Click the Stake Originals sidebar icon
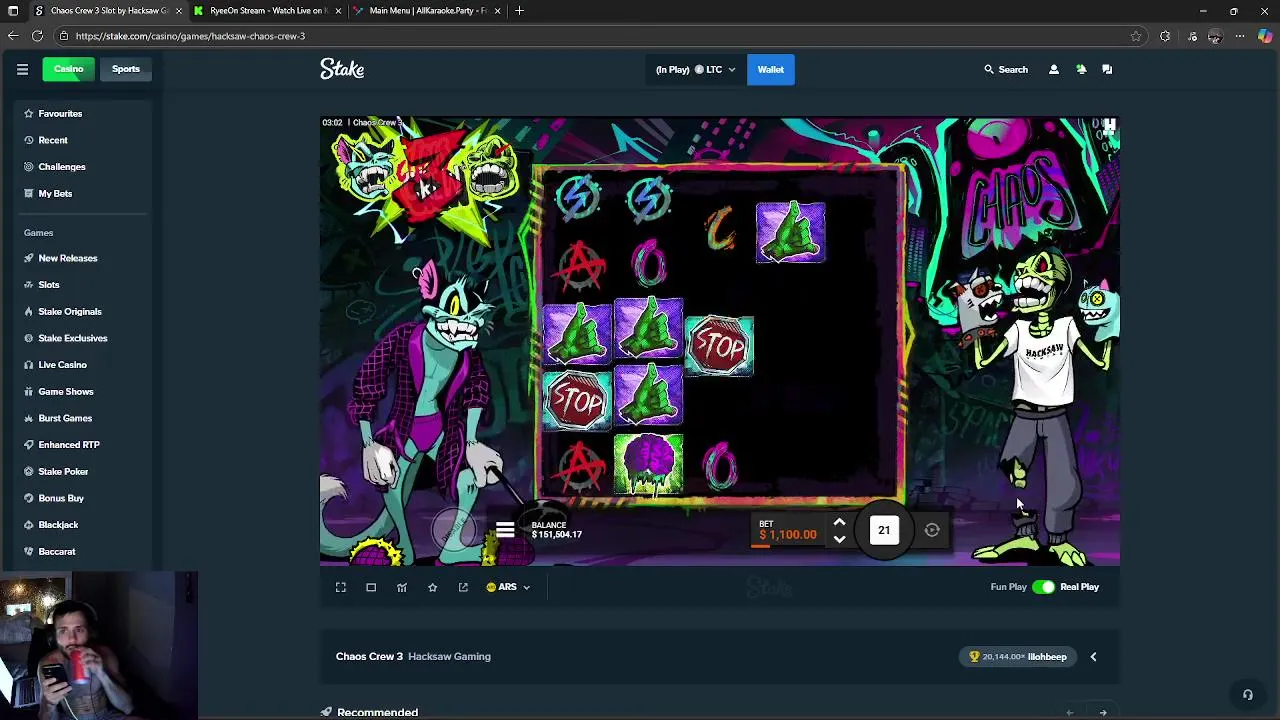This screenshot has width=1280, height=720. 29,311
